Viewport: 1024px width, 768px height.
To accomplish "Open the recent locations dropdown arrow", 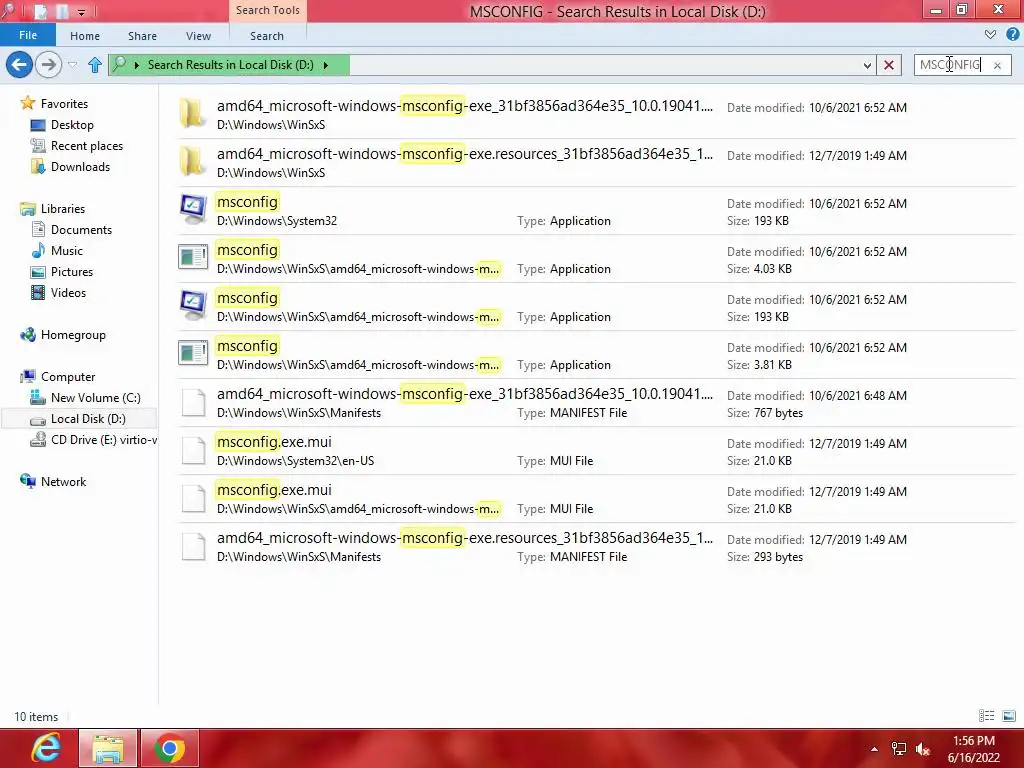I will pos(73,65).
